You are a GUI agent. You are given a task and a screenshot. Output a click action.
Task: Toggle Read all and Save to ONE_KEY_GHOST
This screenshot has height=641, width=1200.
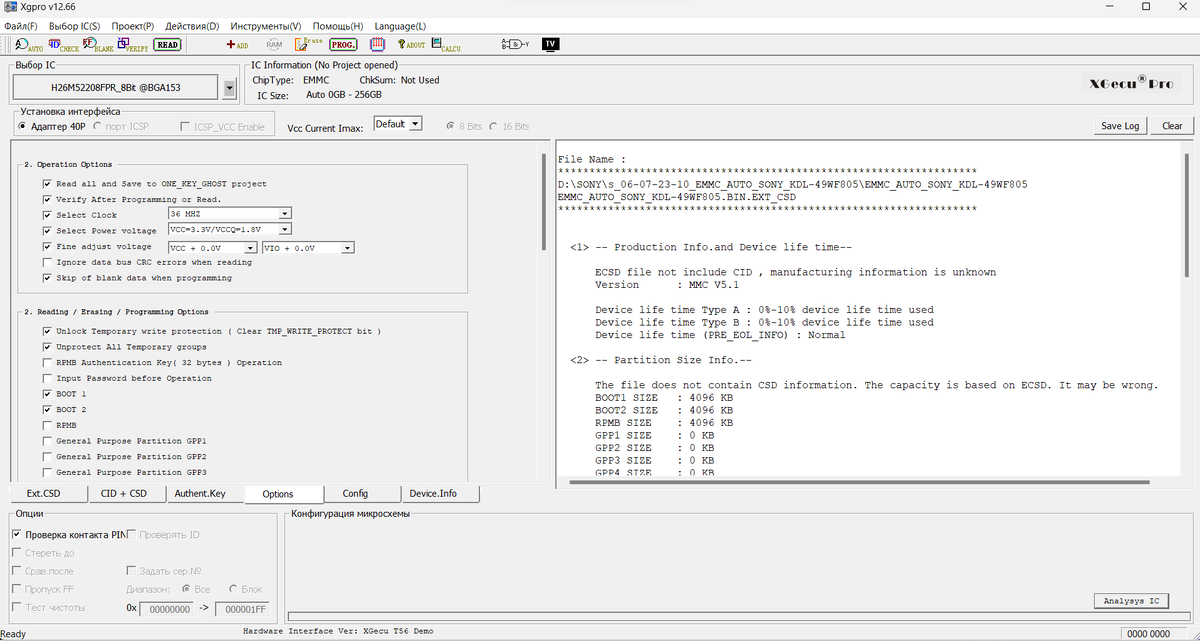tap(47, 184)
